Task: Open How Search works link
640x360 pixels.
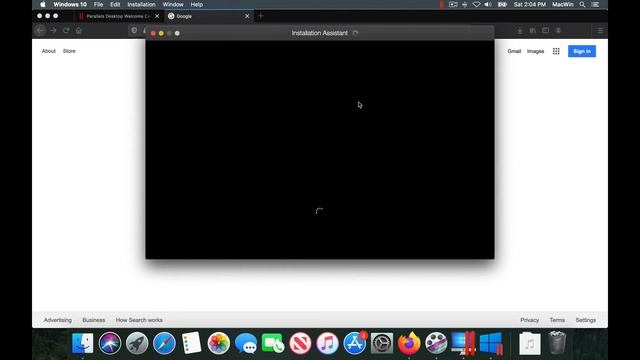Action: pyautogui.click(x=139, y=320)
